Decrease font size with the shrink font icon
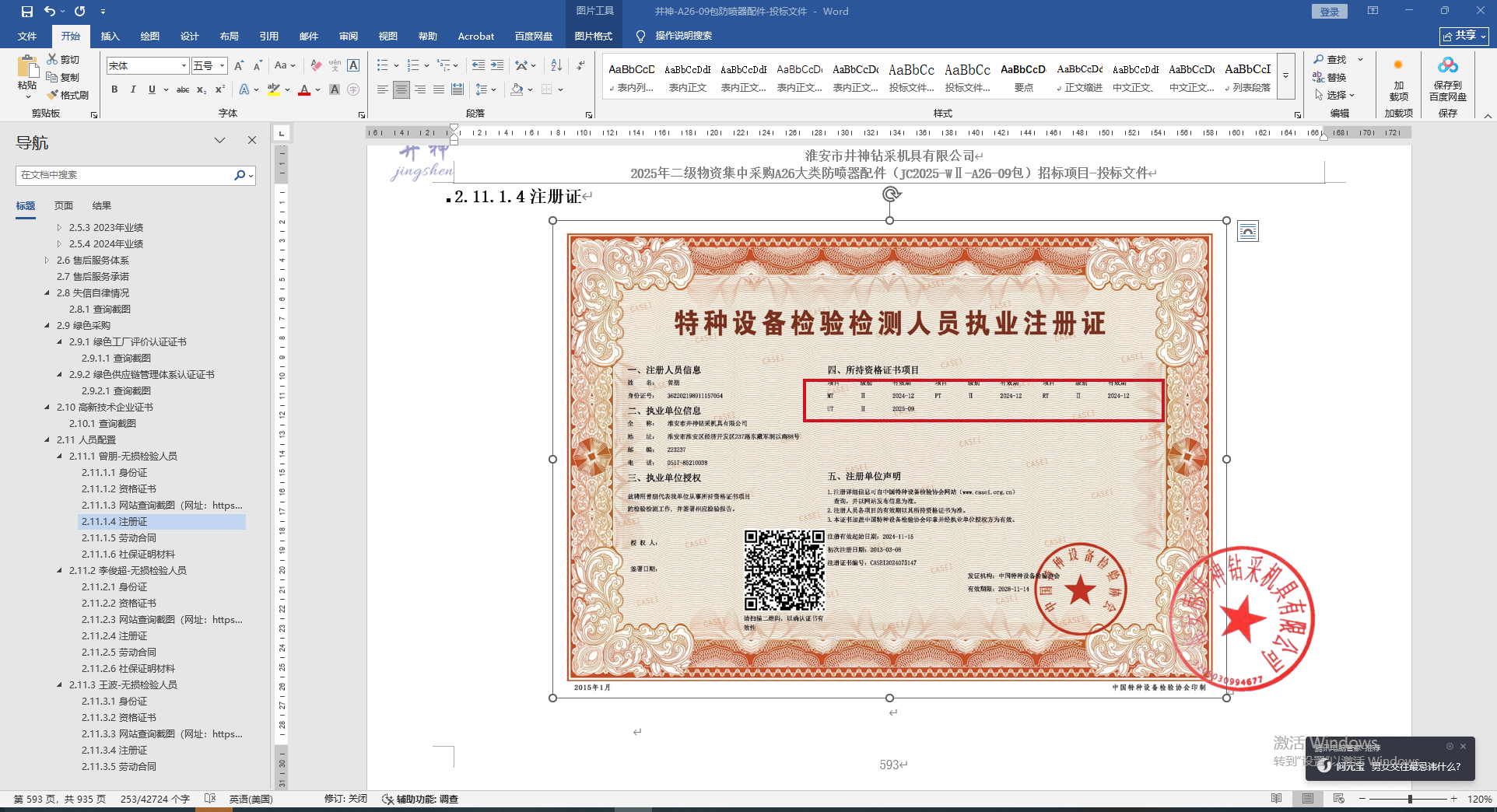The height and width of the screenshot is (812, 1497). coord(258,65)
